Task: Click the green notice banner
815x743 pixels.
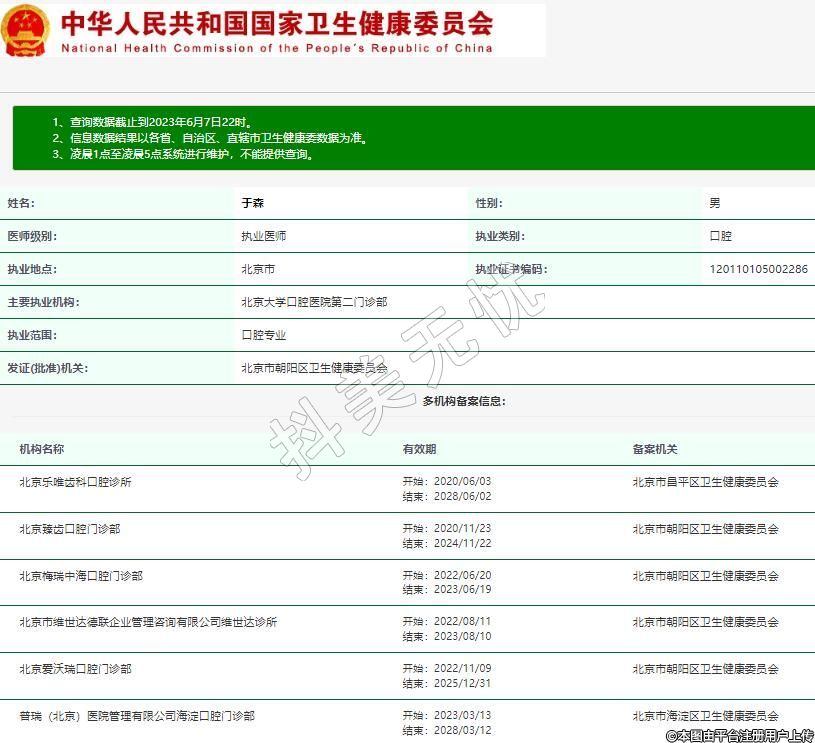Action: coord(407,138)
